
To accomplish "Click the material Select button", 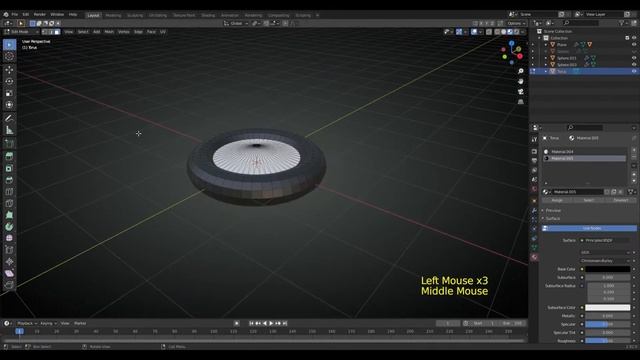I will point(588,200).
